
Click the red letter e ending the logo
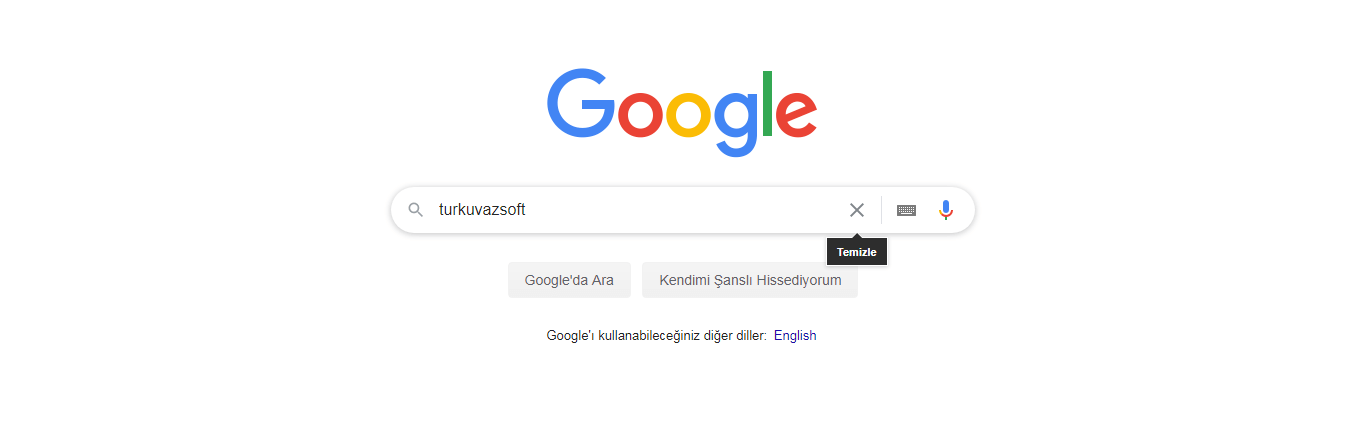click(797, 115)
